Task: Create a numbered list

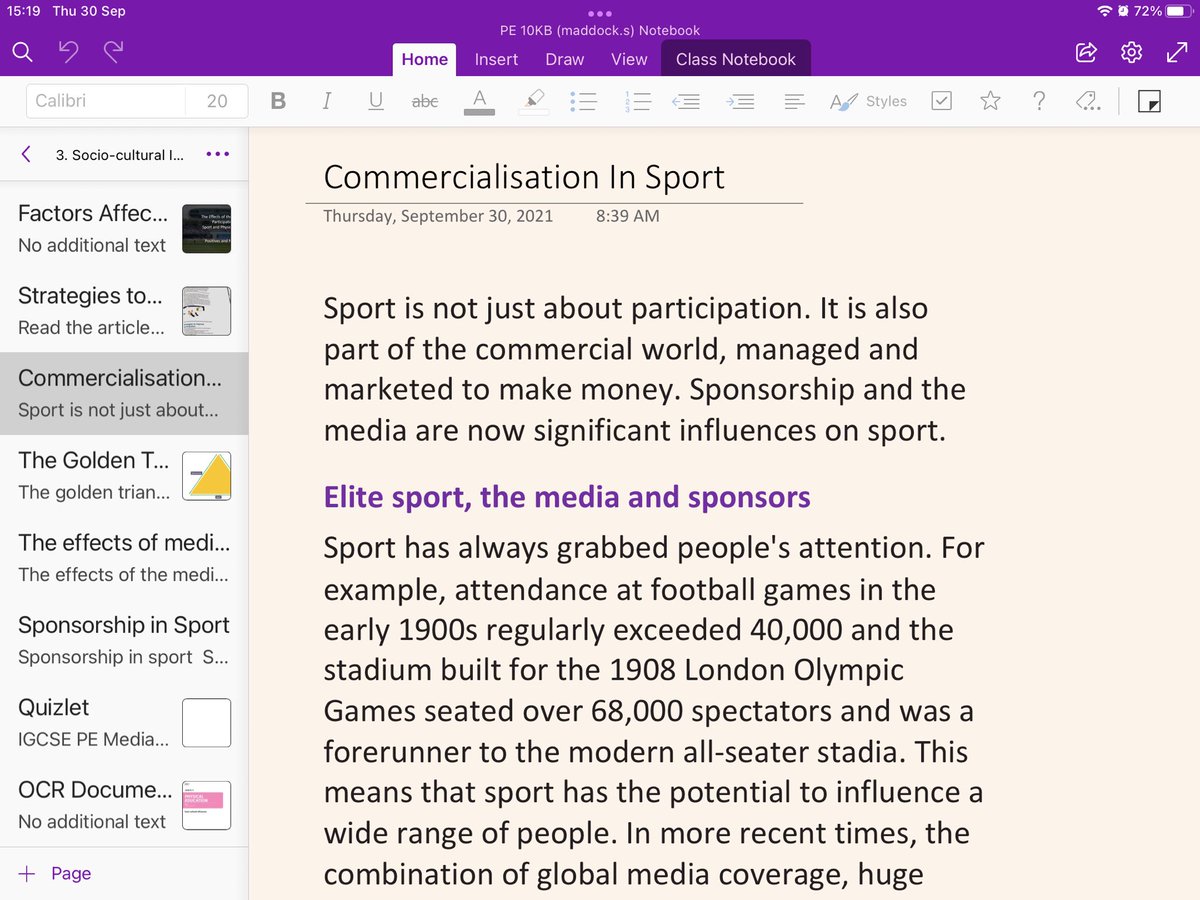Action: 638,100
